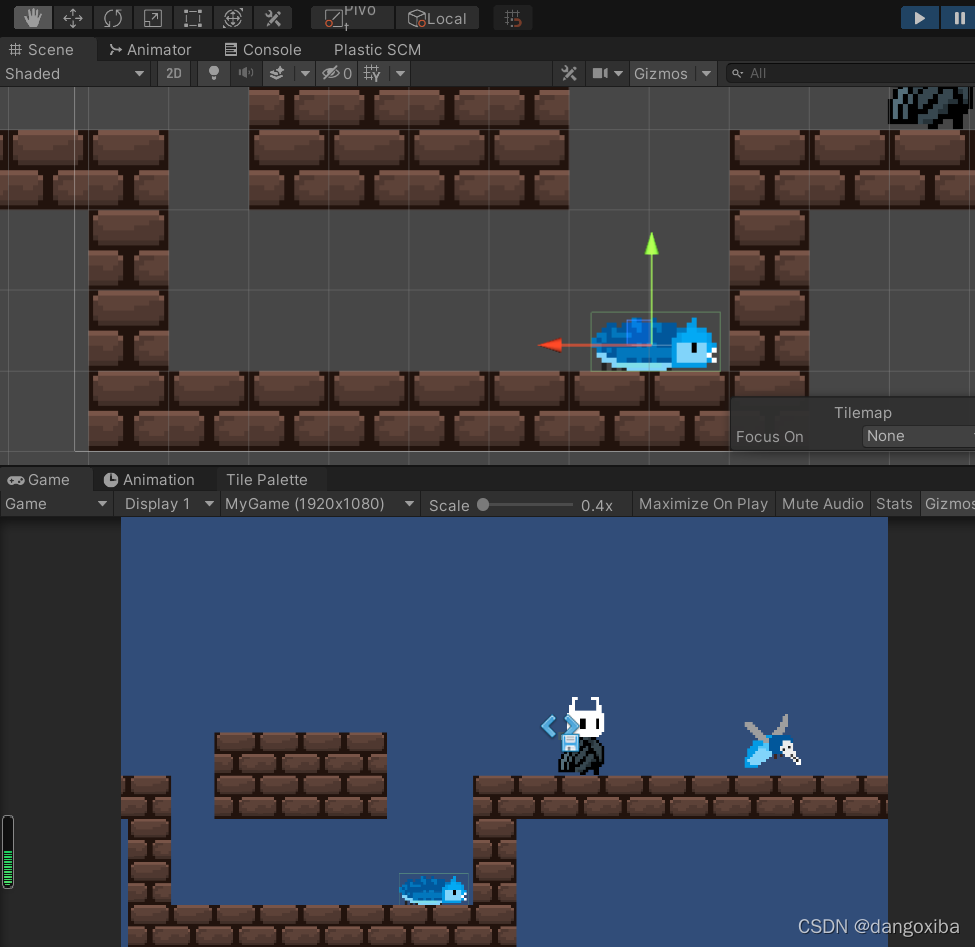Open the Console tab
This screenshot has width=975, height=947.
(x=263, y=50)
